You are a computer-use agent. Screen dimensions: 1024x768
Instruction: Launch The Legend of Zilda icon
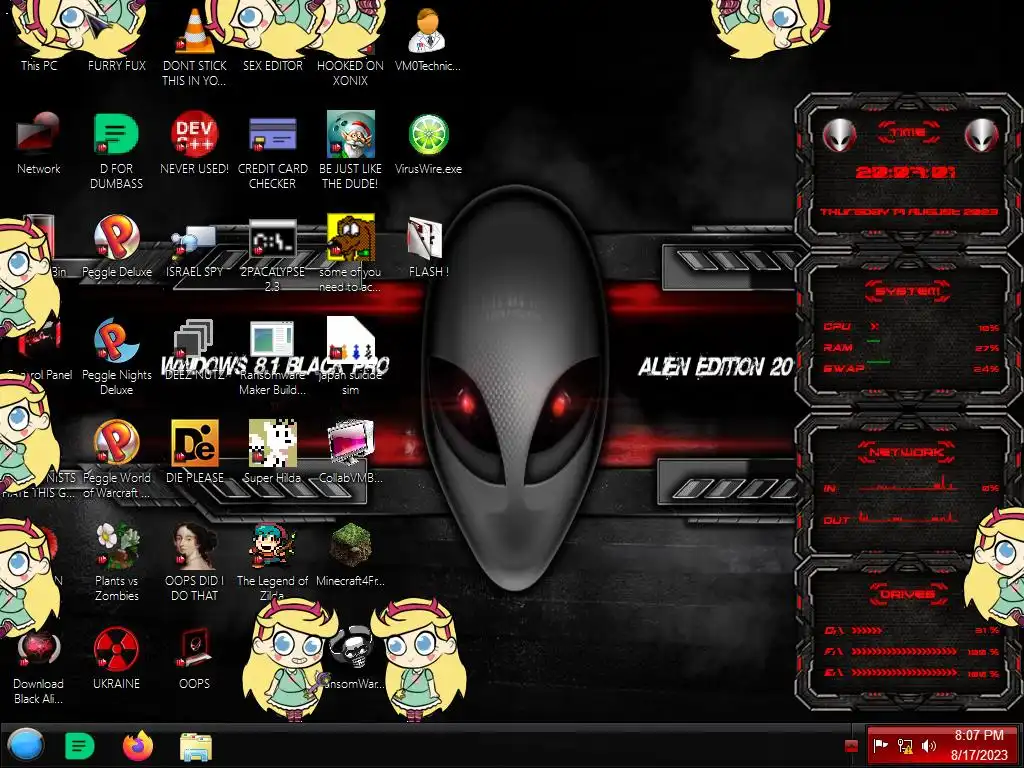(272, 546)
